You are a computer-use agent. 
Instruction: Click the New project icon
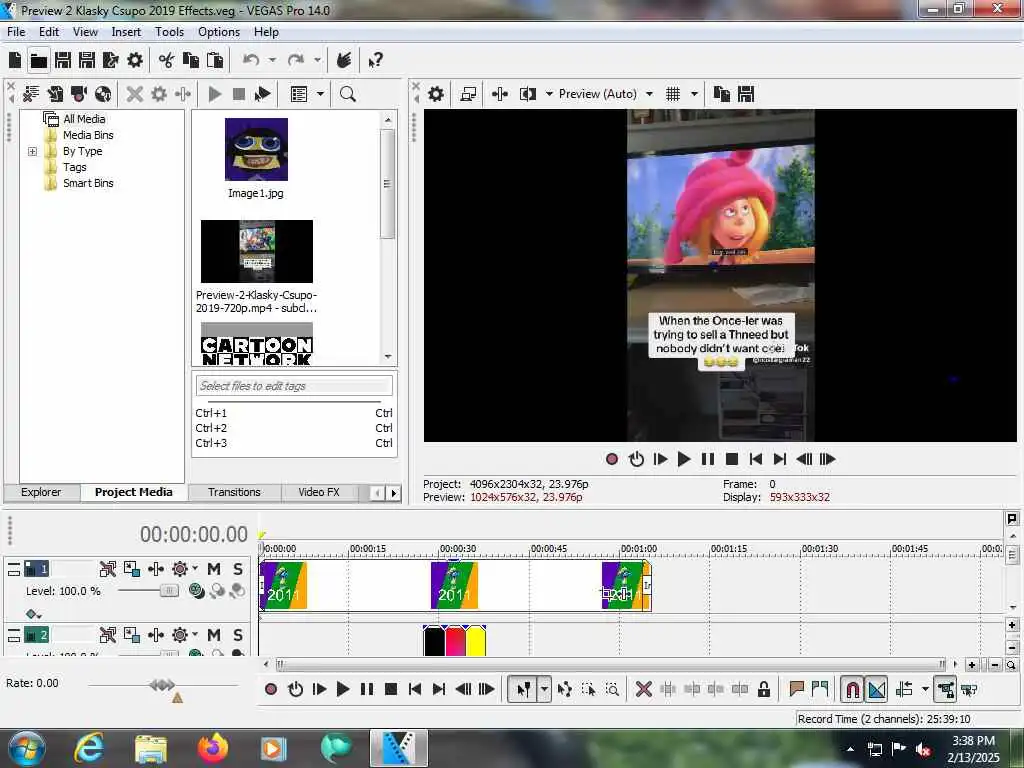15,61
